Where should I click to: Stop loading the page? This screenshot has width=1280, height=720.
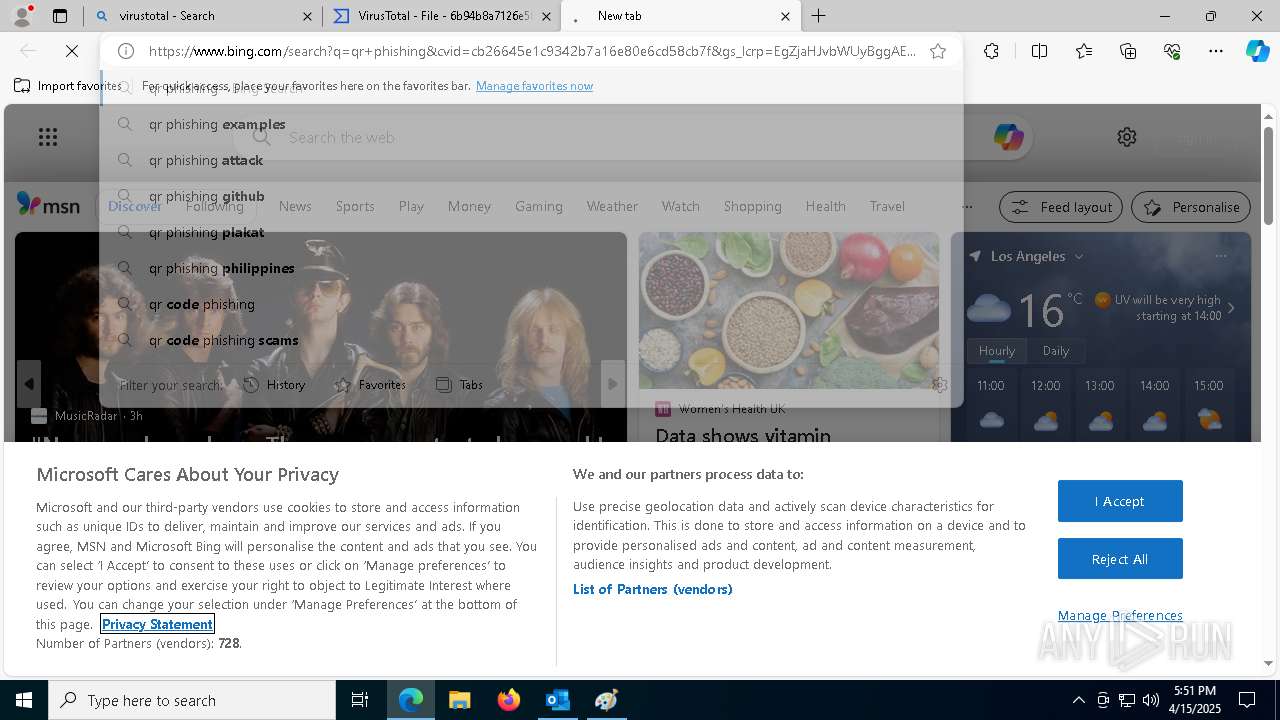(72, 51)
